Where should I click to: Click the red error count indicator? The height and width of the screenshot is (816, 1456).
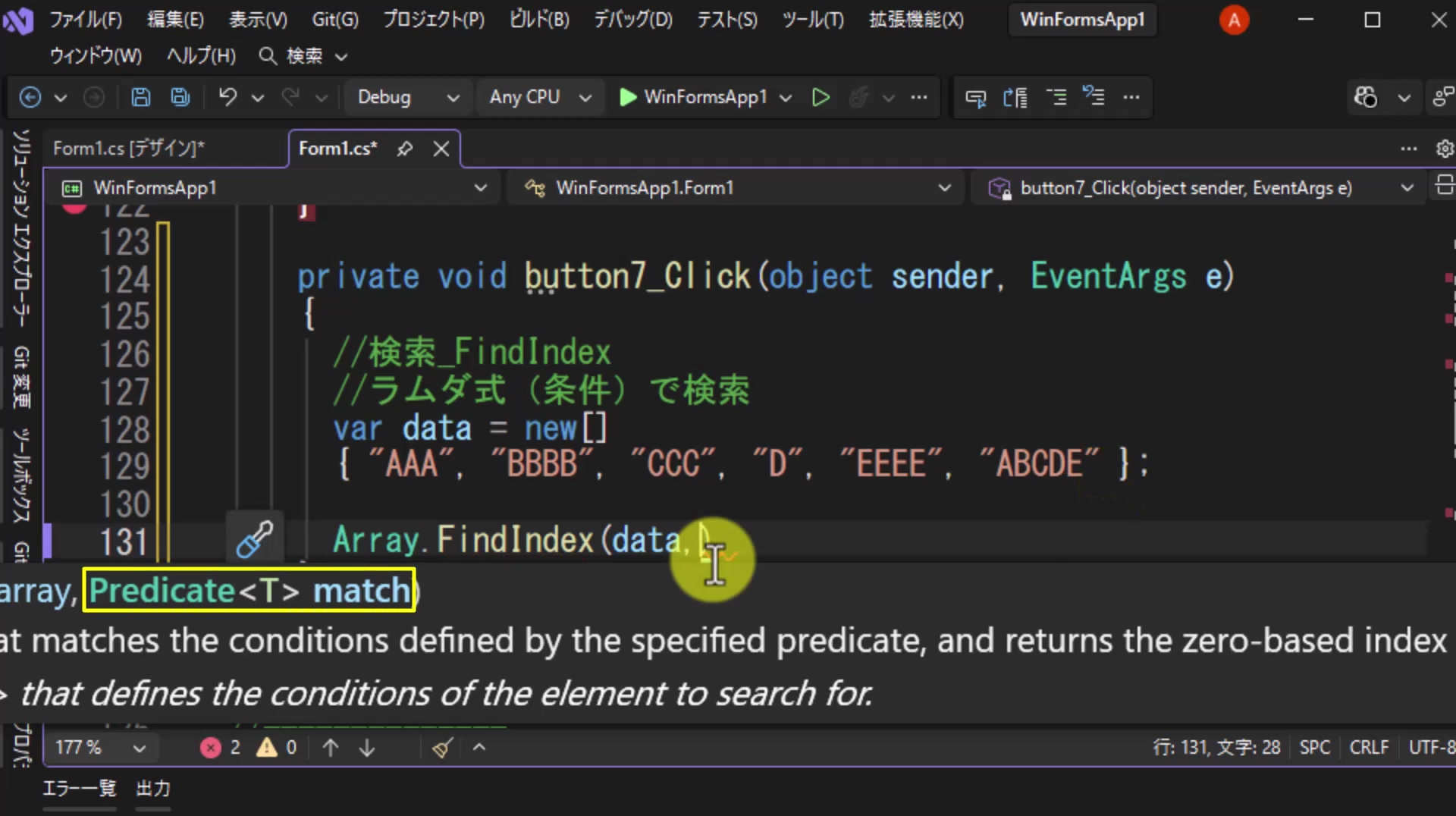pos(220,748)
